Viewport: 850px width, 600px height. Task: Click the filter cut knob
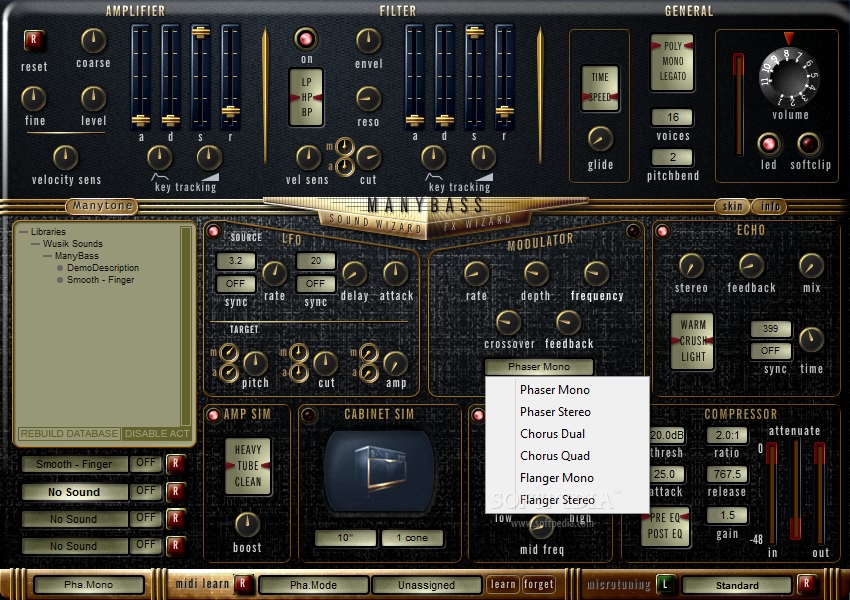[368, 157]
